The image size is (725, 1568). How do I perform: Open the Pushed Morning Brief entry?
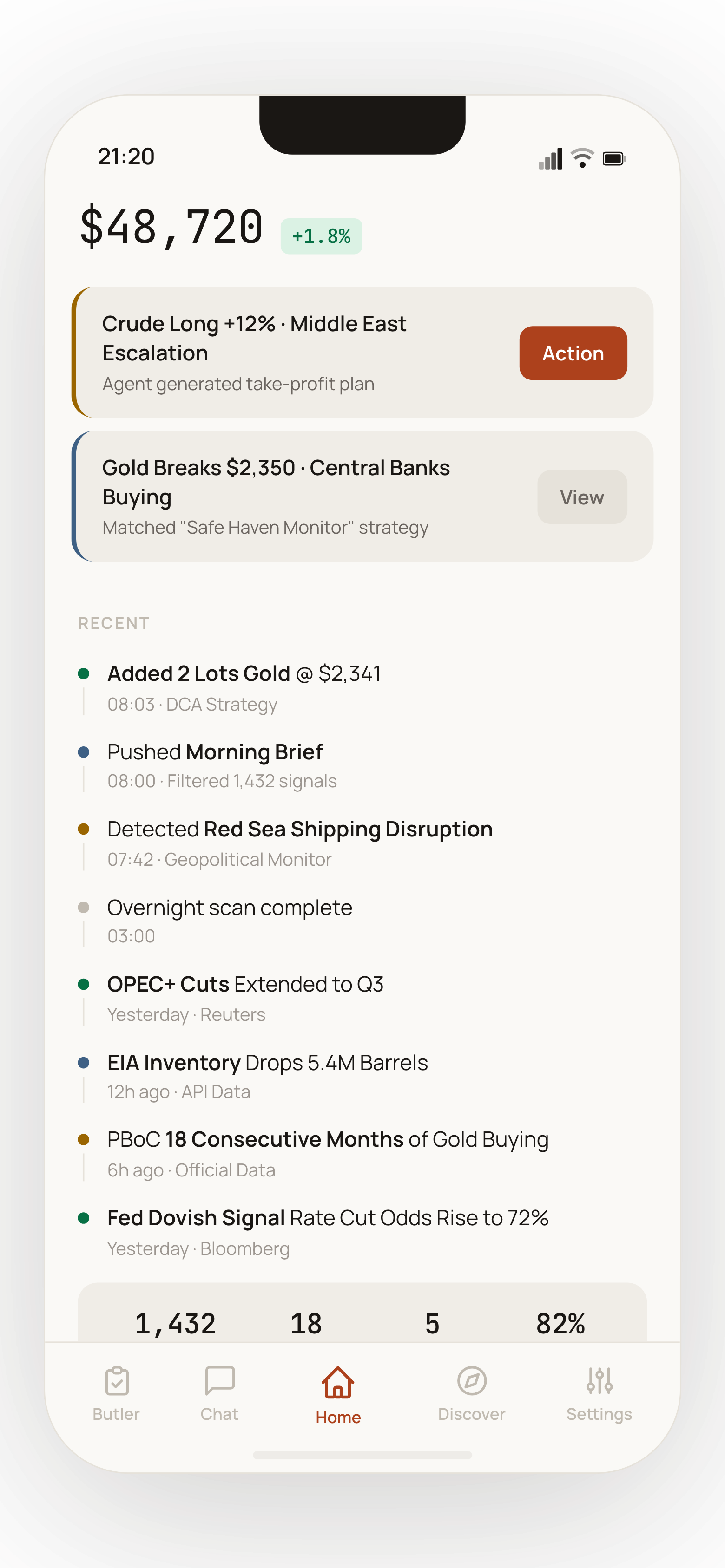[x=215, y=766]
